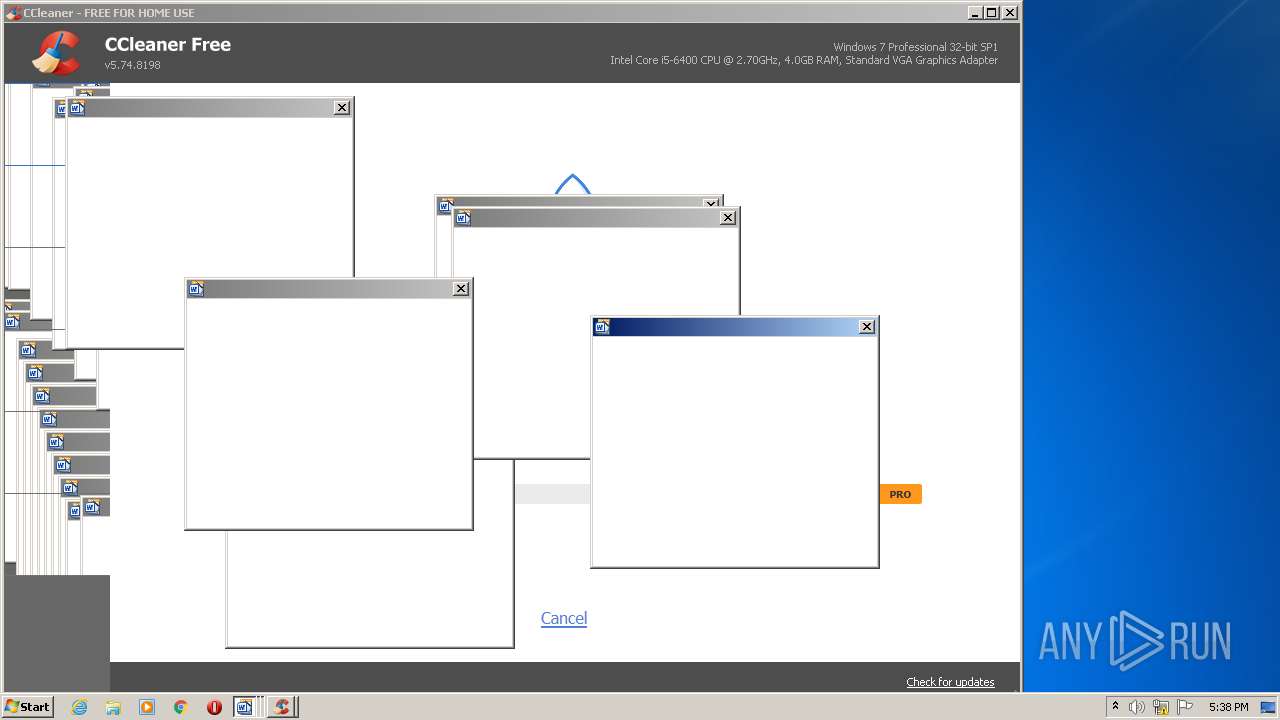1280x720 pixels.
Task: Minimize the CCleaner window
Action: point(975,13)
